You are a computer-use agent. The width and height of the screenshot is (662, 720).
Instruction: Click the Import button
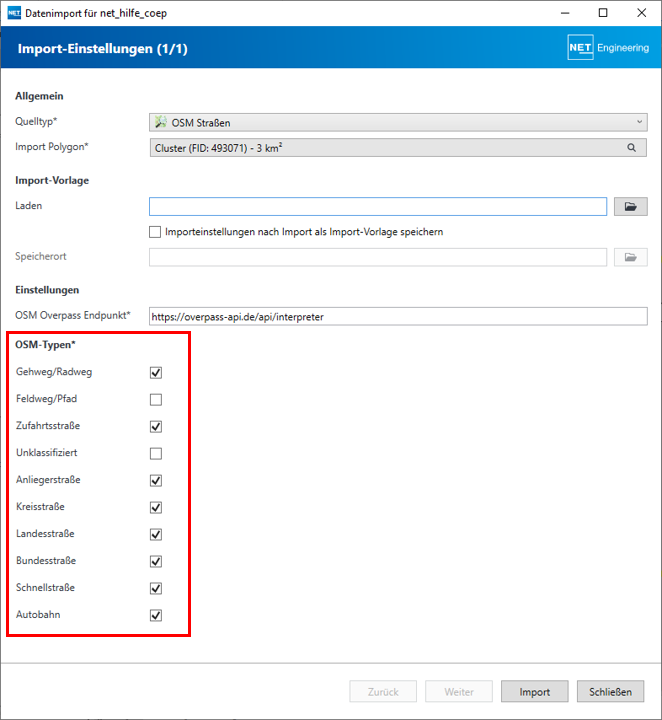(535, 692)
